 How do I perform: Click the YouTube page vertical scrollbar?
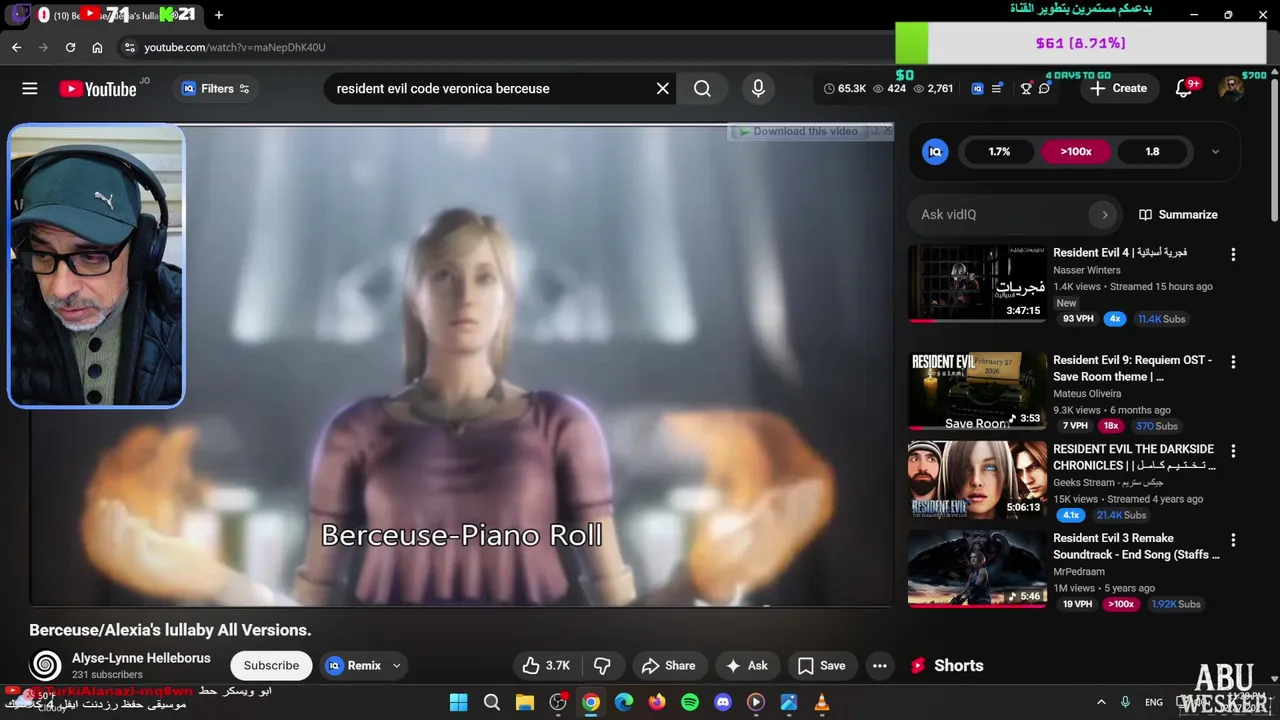(1274, 150)
